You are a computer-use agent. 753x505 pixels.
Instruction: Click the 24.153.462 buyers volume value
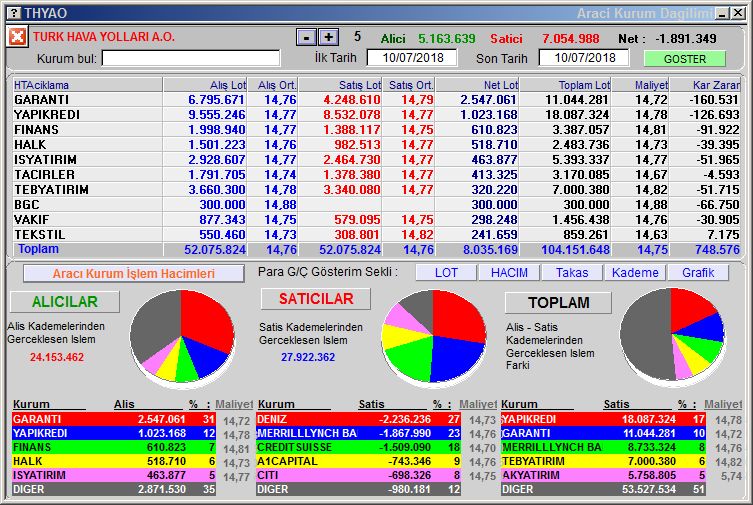click(x=57, y=357)
